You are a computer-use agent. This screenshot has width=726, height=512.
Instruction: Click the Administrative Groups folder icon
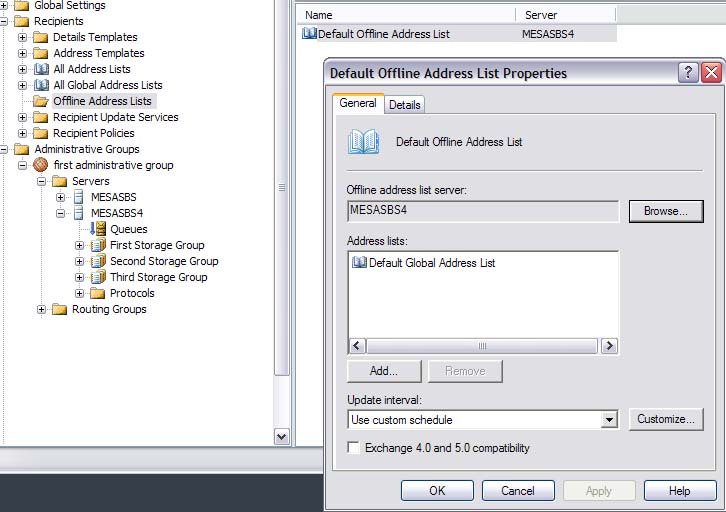click(21, 149)
